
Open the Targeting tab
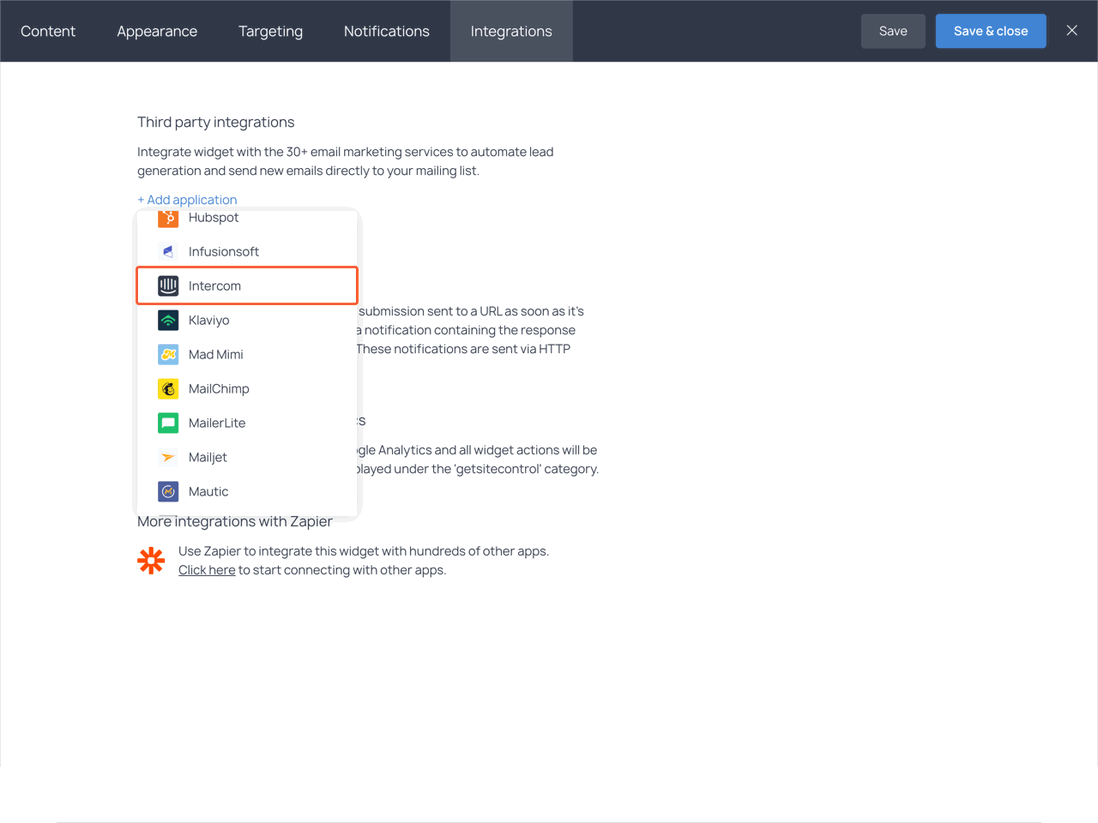pos(270,30)
